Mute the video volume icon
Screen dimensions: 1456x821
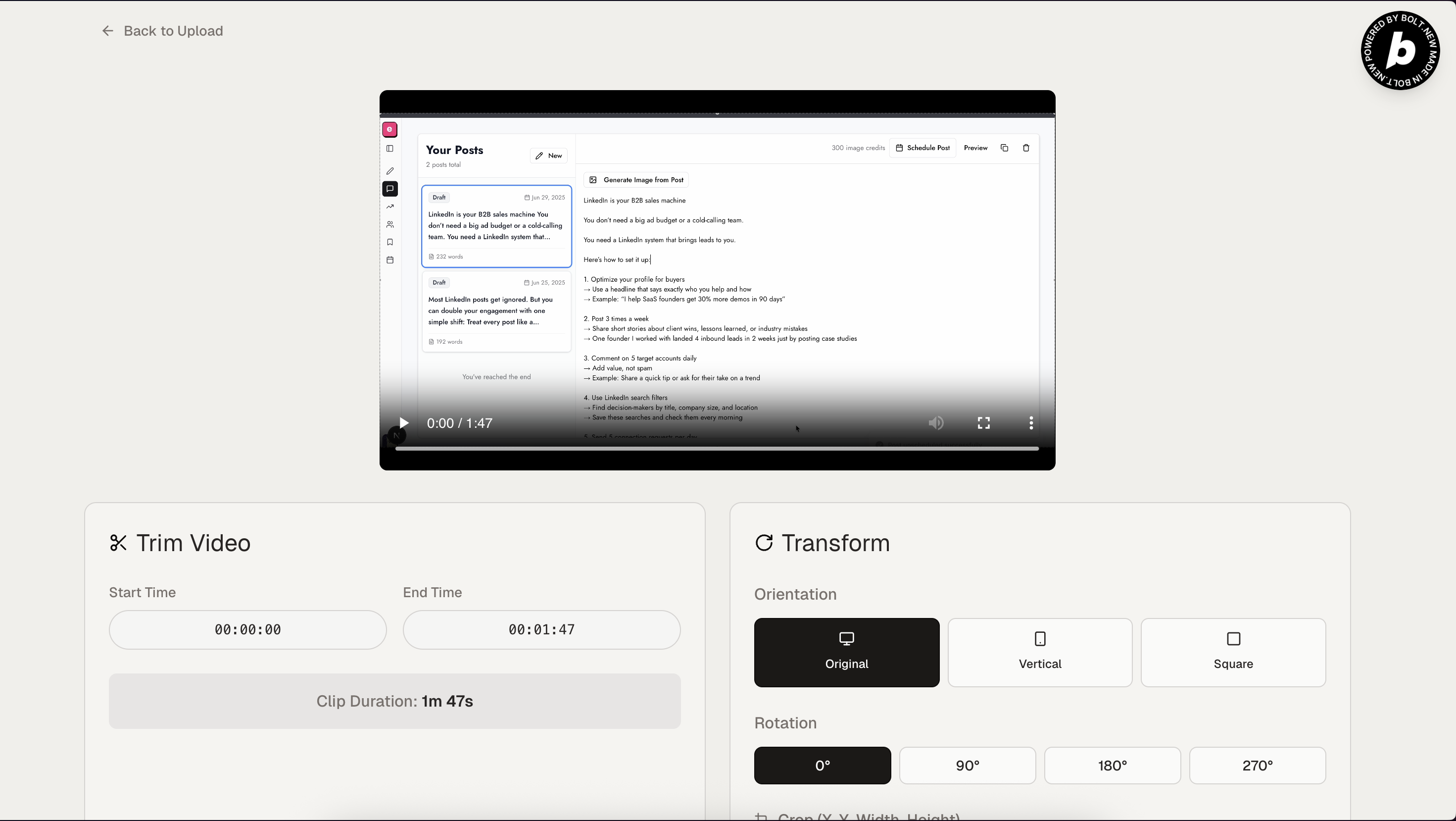tap(936, 423)
